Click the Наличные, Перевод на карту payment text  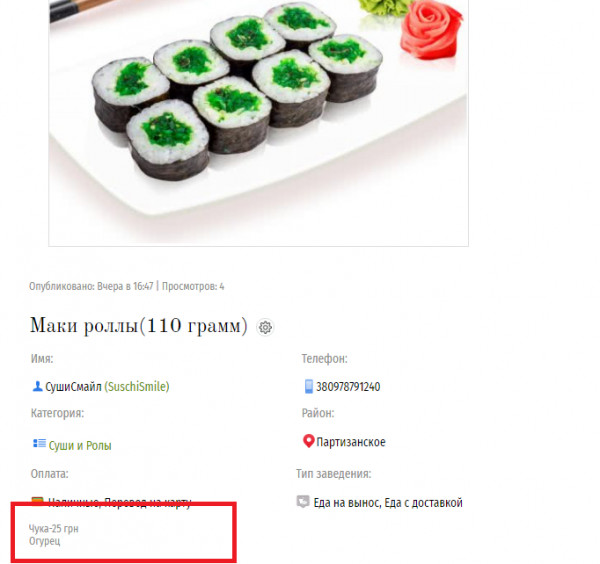(x=119, y=502)
